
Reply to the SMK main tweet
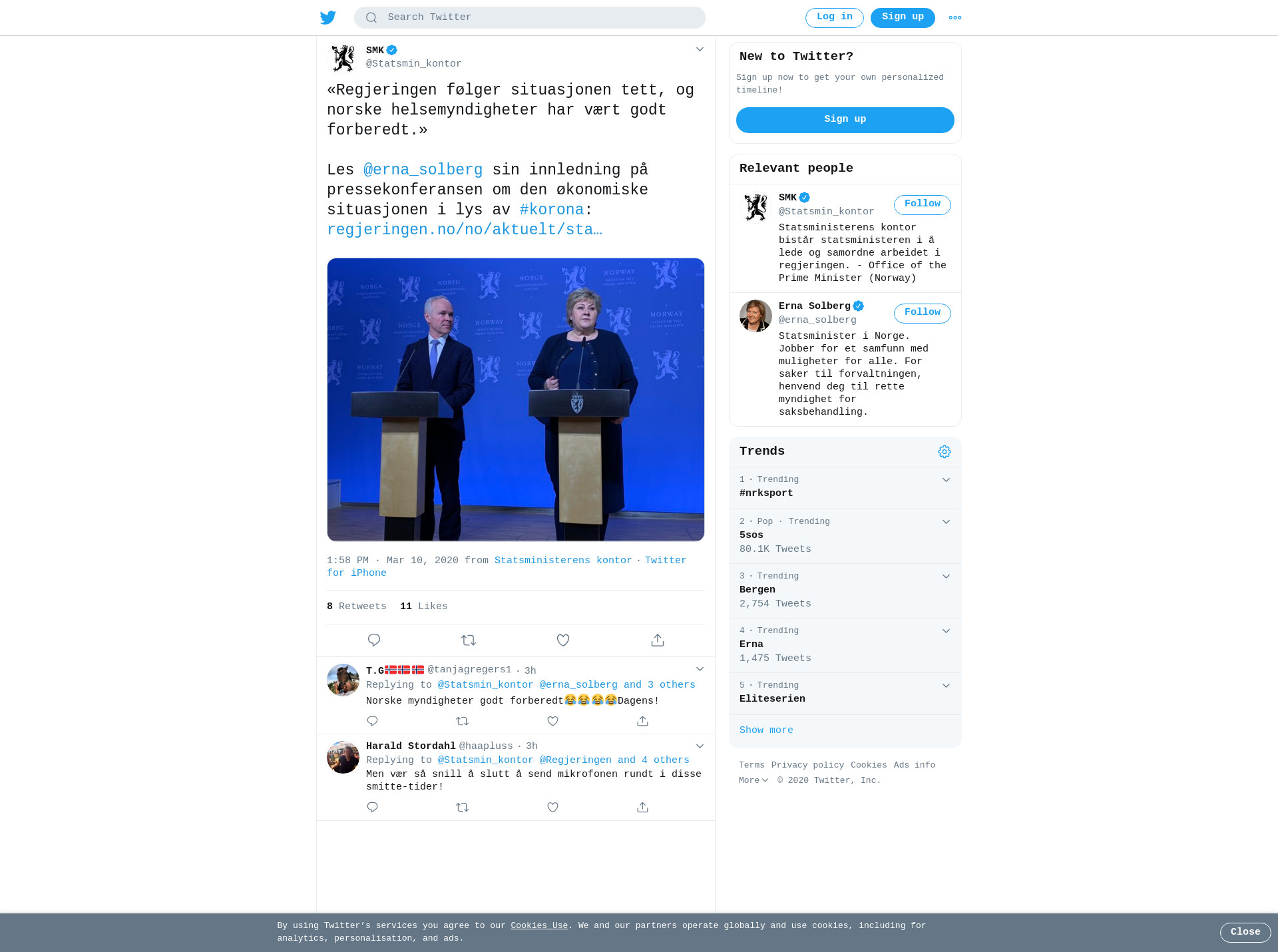(374, 640)
